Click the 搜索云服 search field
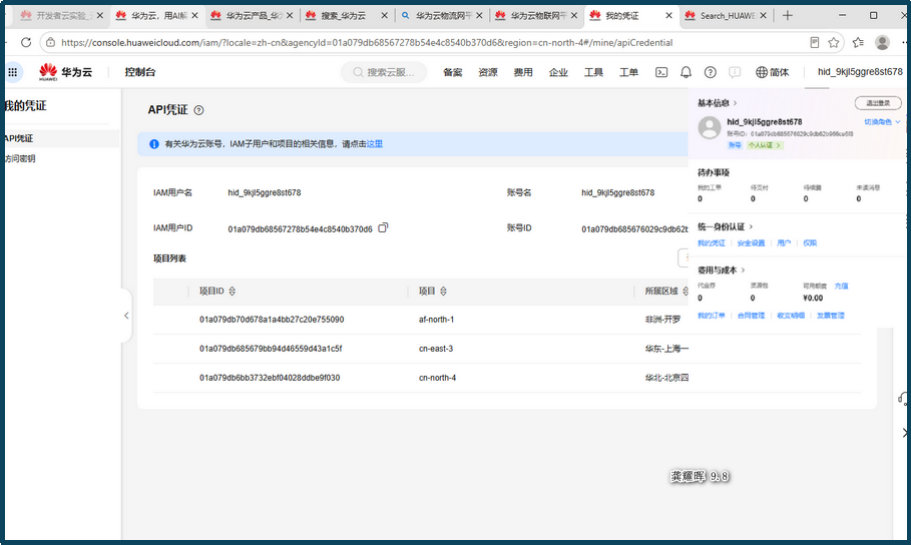The width and height of the screenshot is (911, 545). click(384, 72)
